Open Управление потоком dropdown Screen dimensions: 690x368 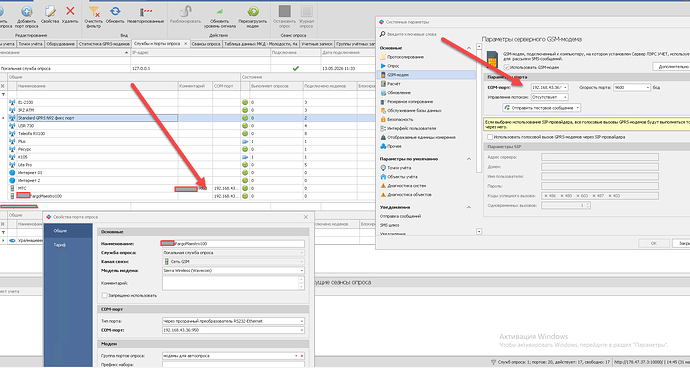click(565, 97)
